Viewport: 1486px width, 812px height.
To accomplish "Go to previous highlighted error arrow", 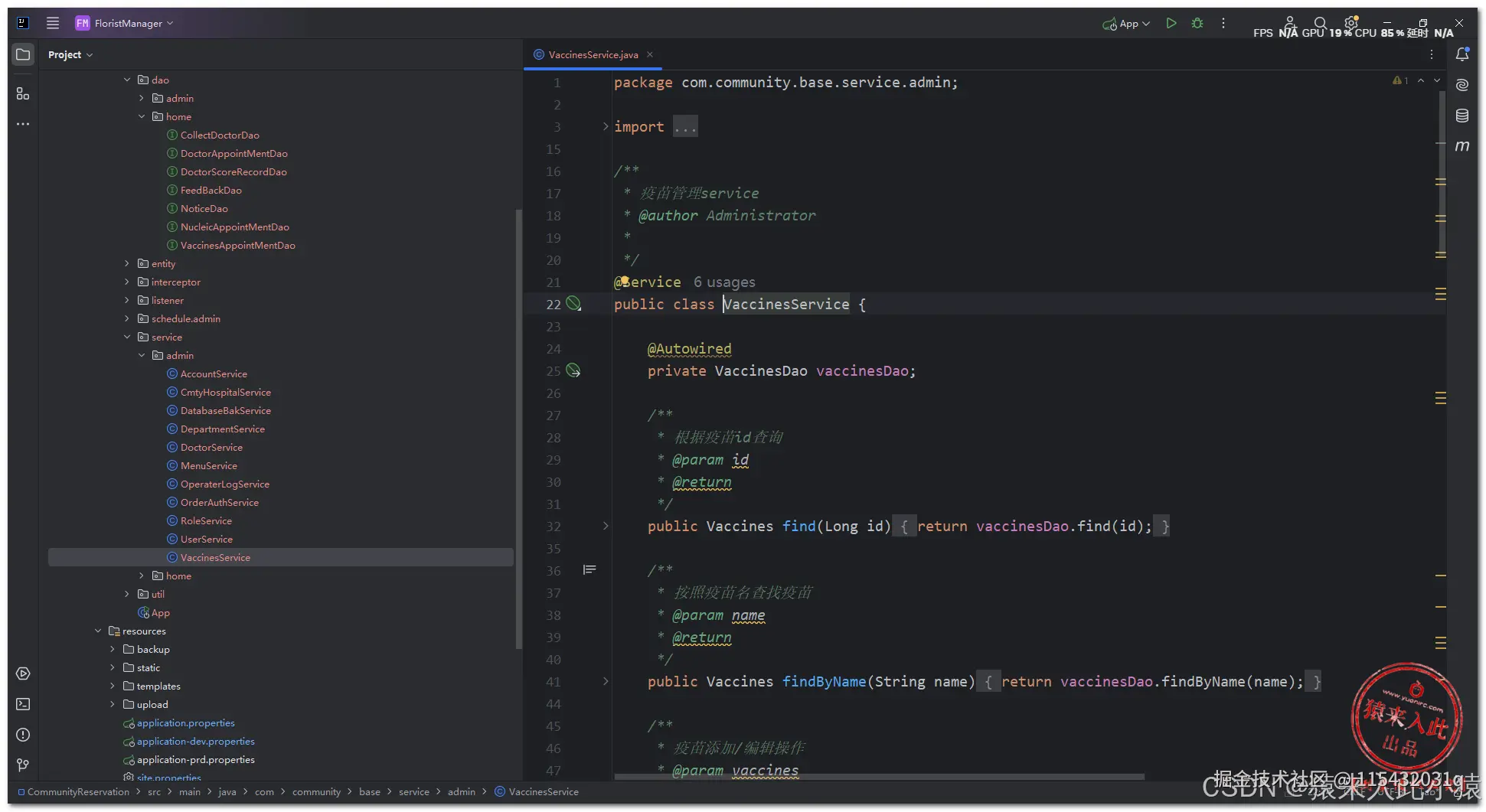I will coord(1421,80).
